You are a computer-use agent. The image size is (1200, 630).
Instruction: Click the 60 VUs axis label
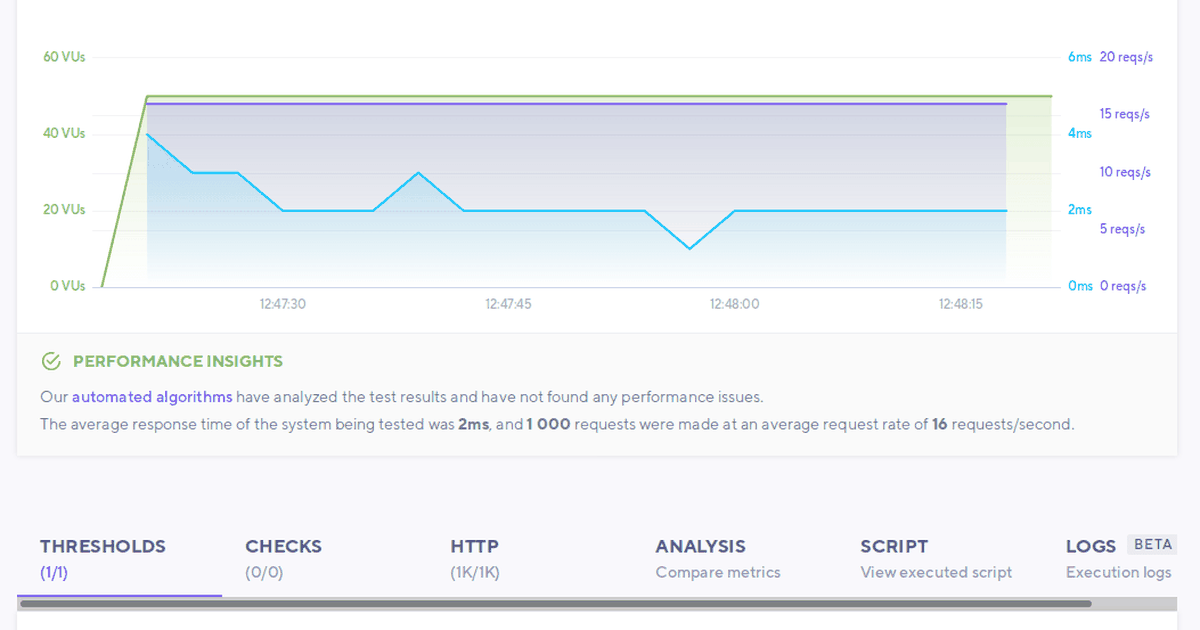point(64,57)
